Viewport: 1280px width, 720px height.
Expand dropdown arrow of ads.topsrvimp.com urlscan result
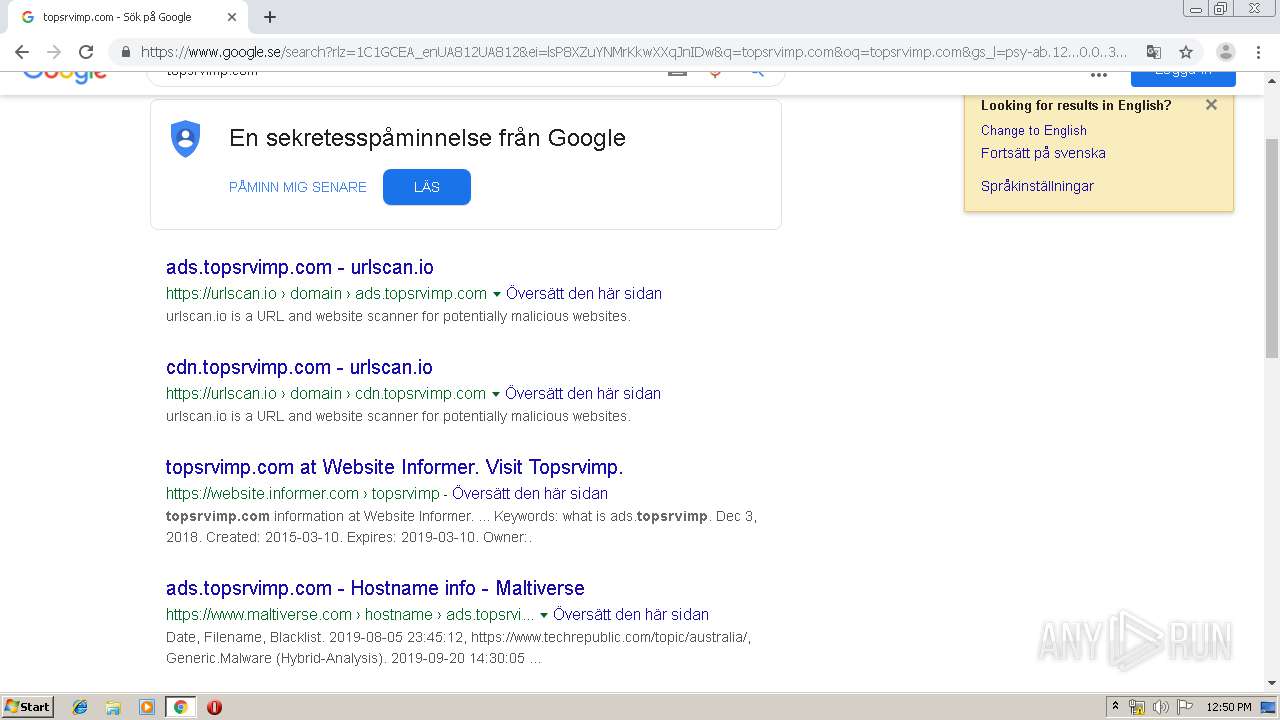point(496,294)
